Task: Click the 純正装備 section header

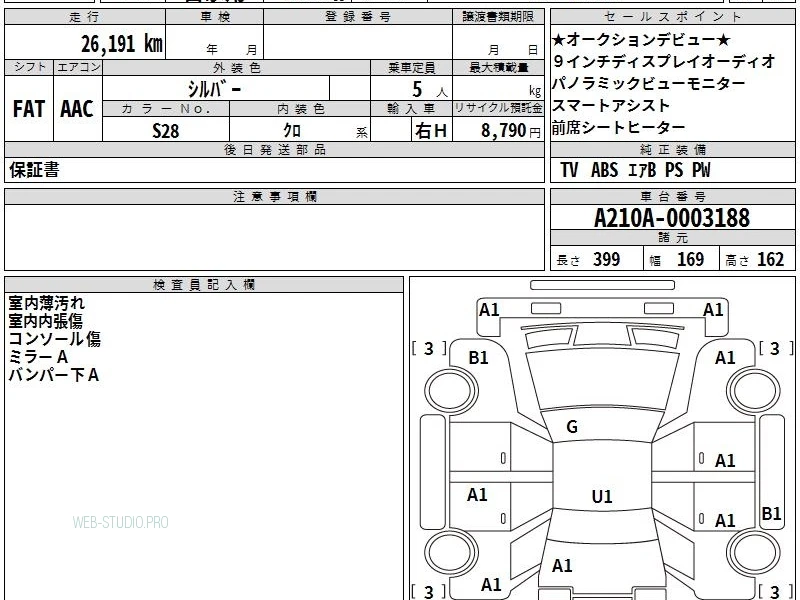Action: pos(672,149)
